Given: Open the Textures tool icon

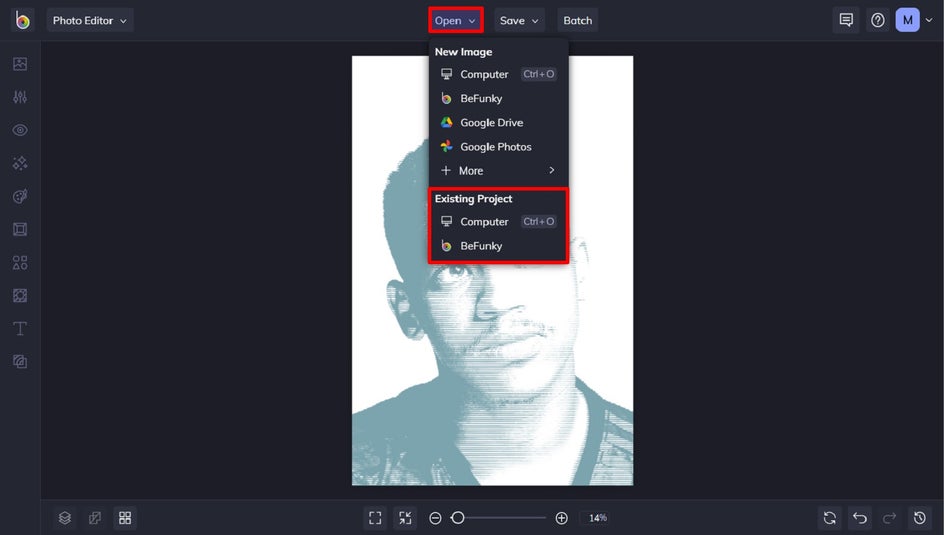Looking at the screenshot, I should (x=20, y=362).
